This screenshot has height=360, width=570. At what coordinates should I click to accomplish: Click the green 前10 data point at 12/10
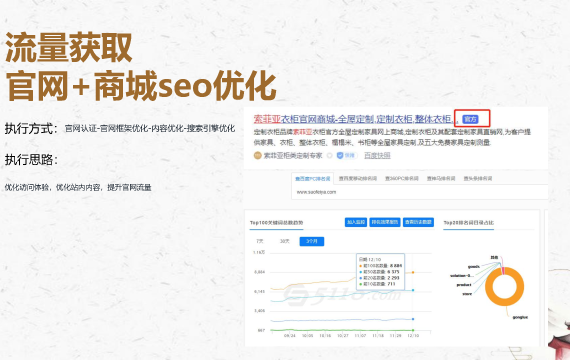pos(413,330)
